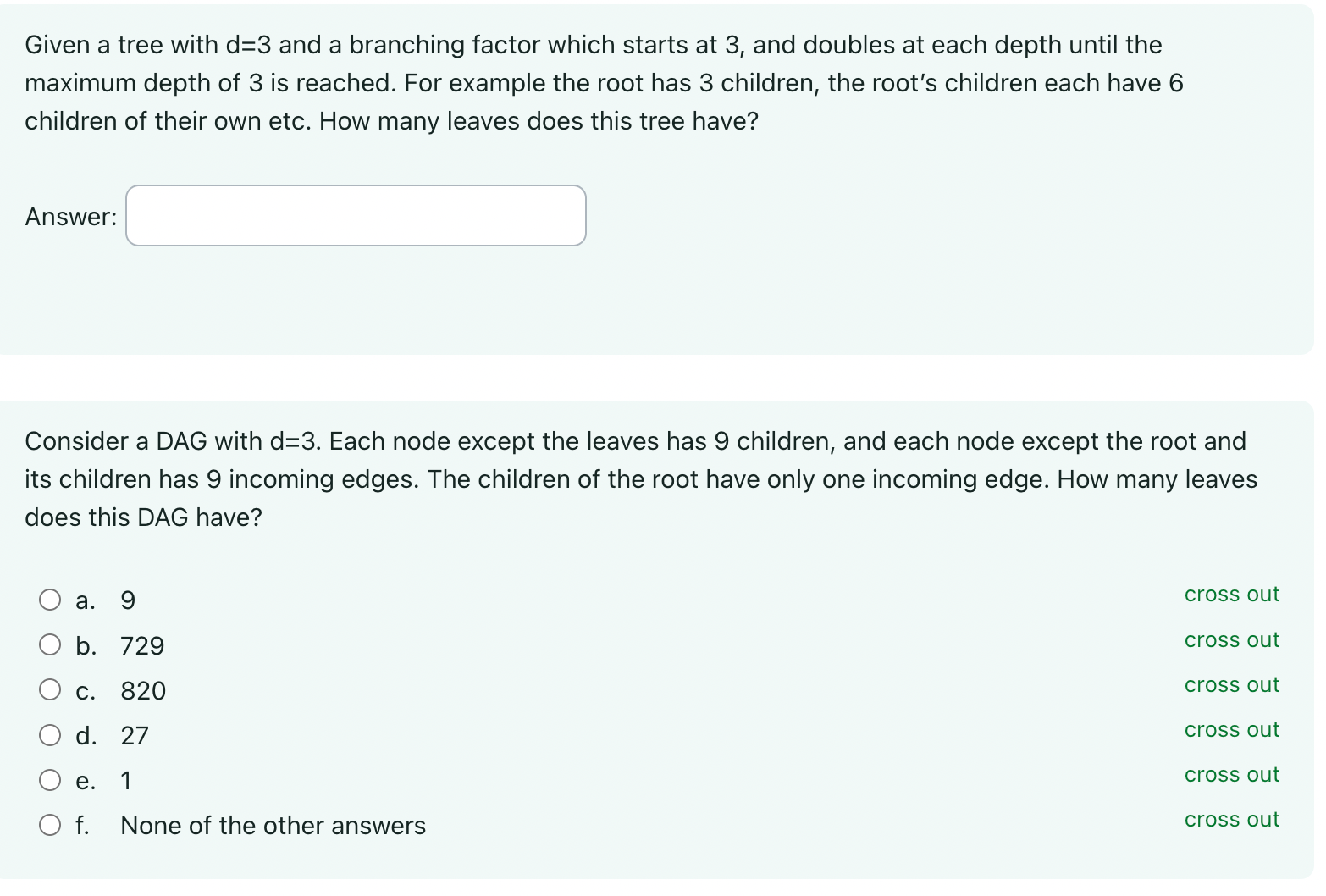Select the smallest numeric answer option
This screenshot has height=896, width=1326.
click(50, 779)
